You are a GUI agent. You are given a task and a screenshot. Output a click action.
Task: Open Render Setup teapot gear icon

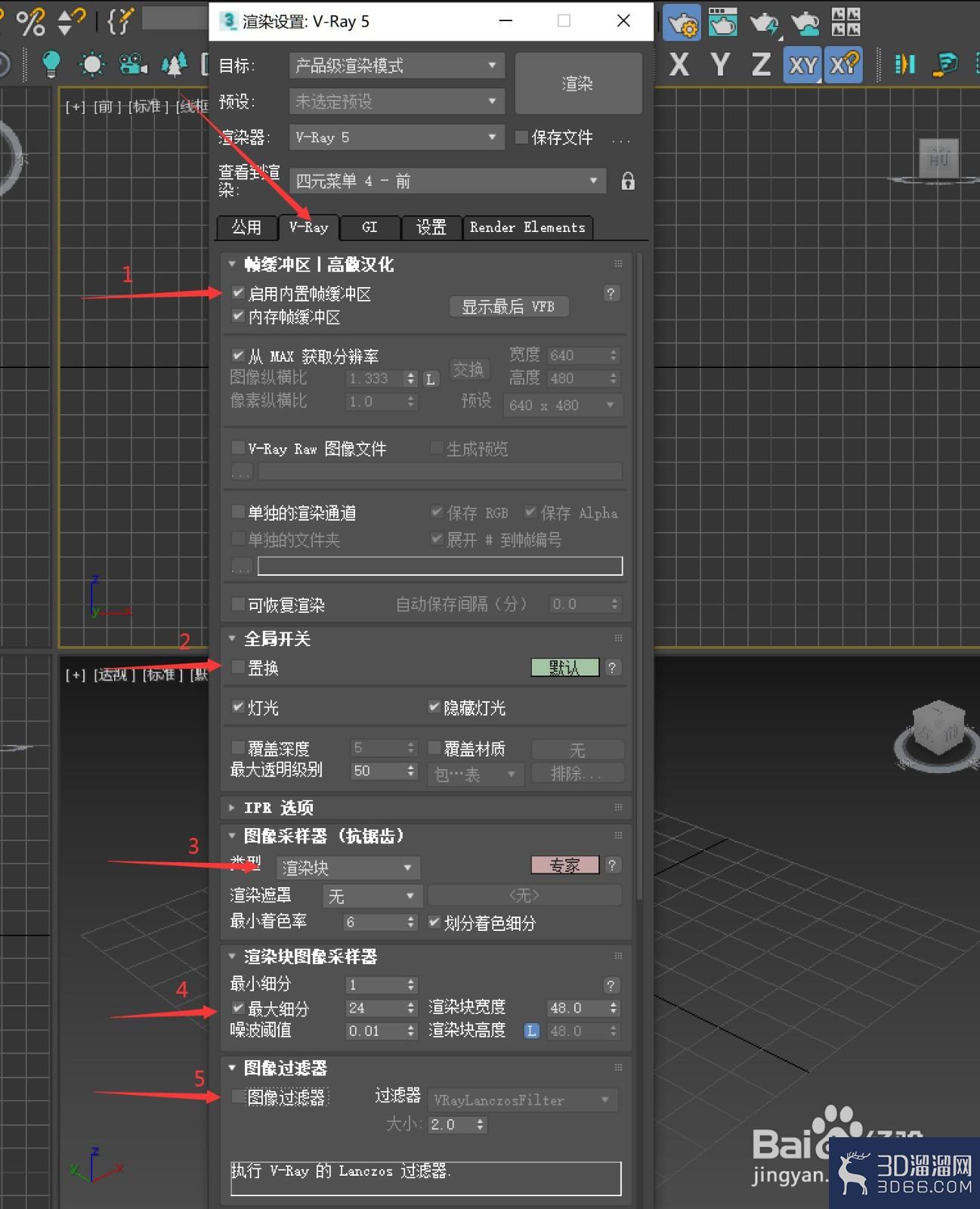tap(682, 23)
